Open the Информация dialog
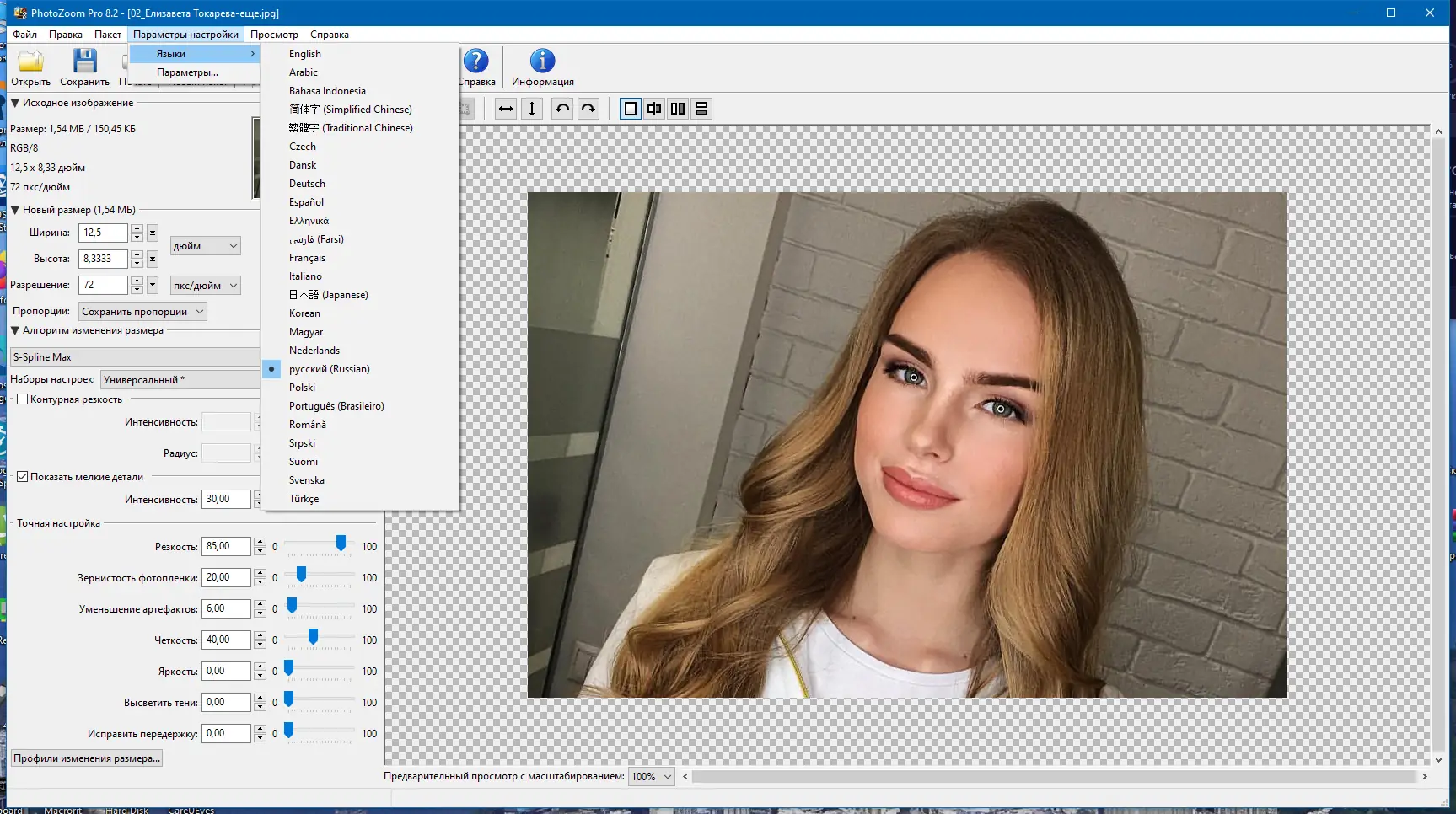The image size is (1456, 814). (x=542, y=67)
